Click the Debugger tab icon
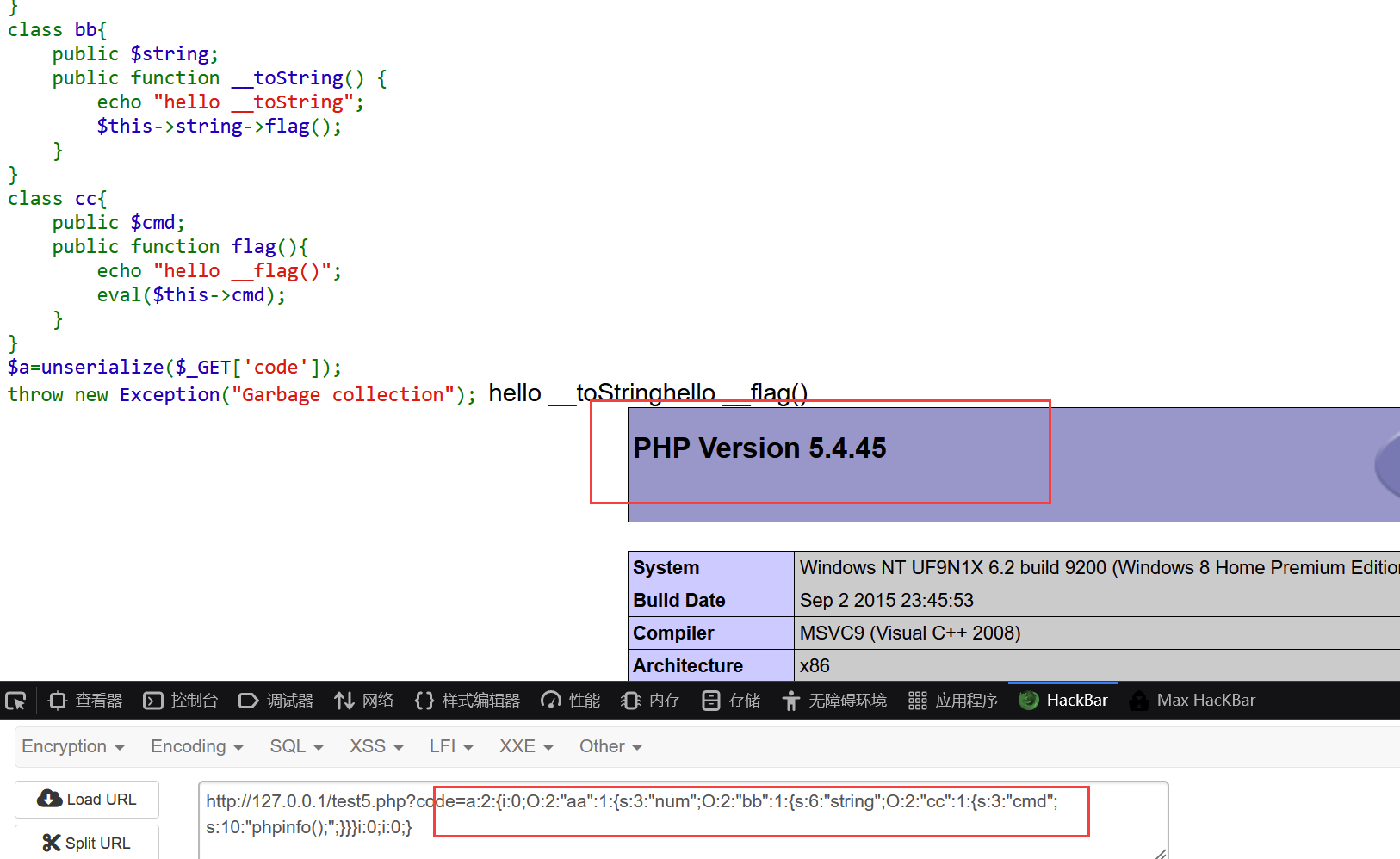This screenshot has width=1400, height=859. coord(249,701)
